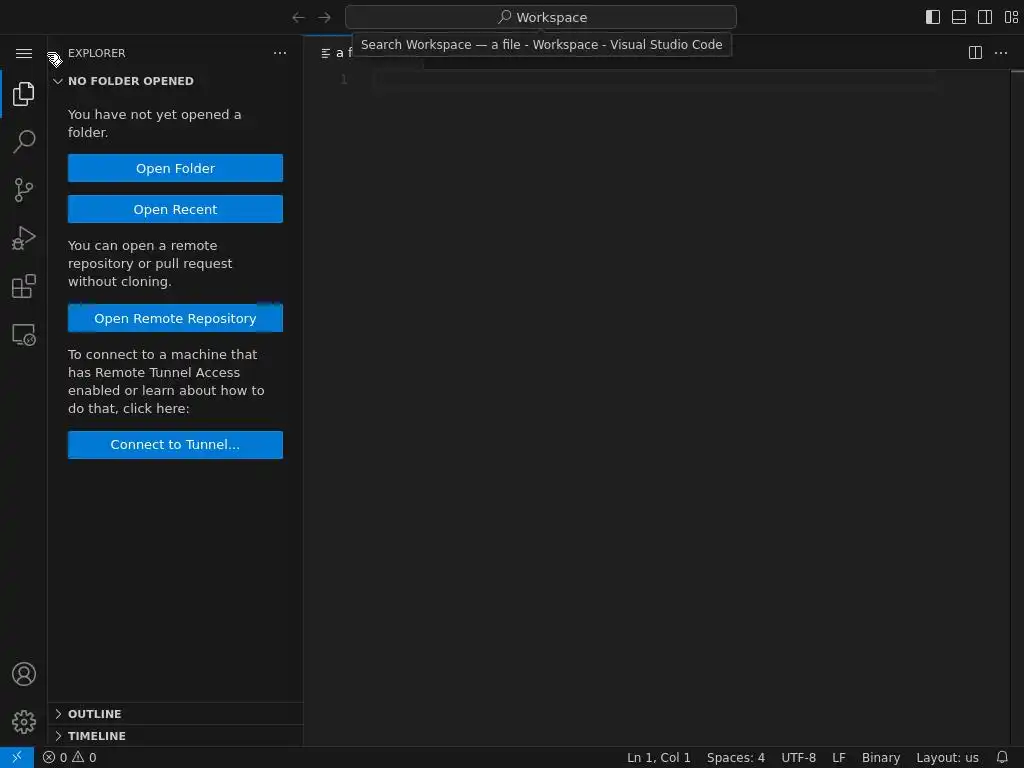The width and height of the screenshot is (1024, 768).
Task: Toggle the bottom panel
Action: (x=959, y=18)
